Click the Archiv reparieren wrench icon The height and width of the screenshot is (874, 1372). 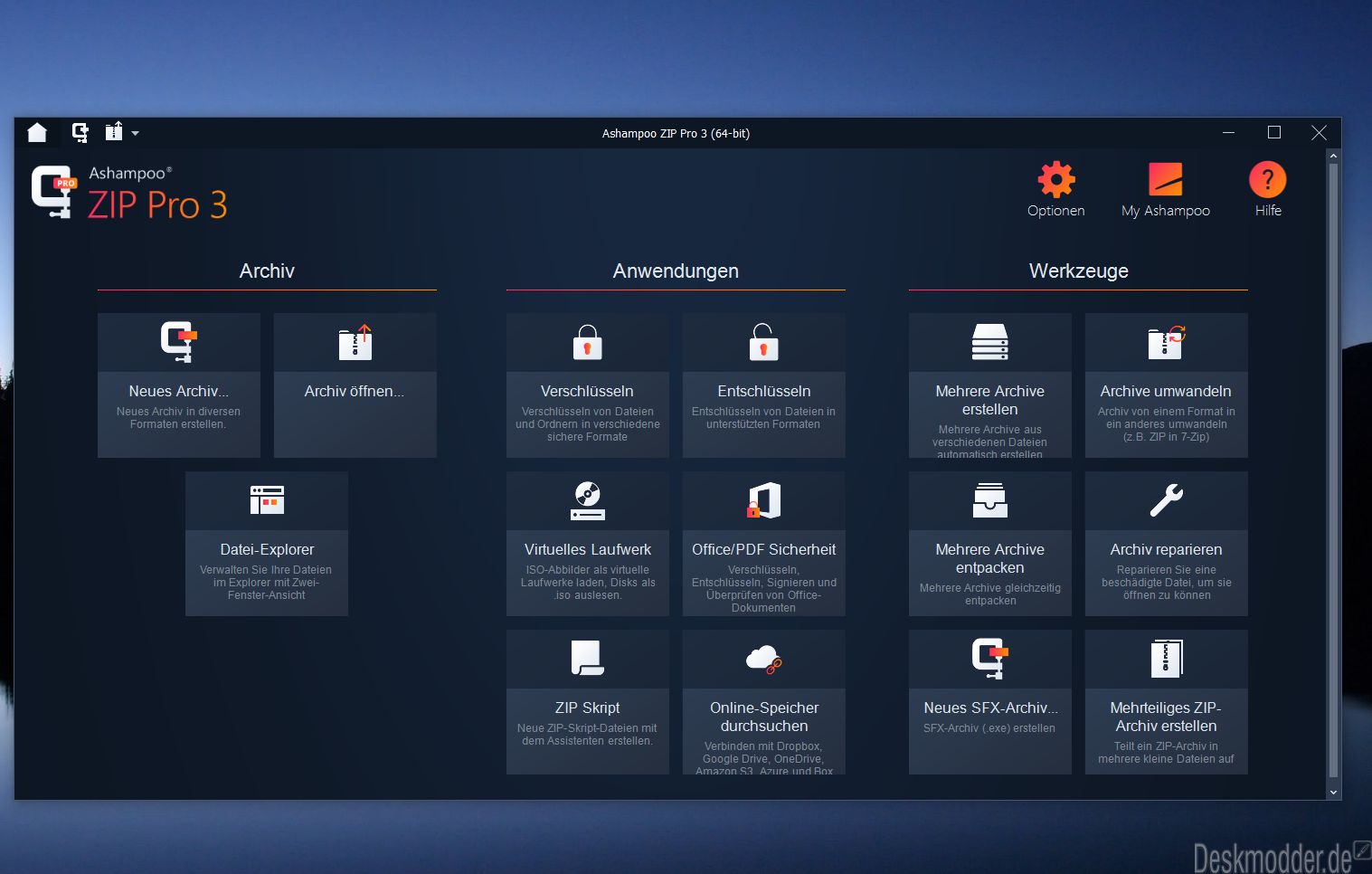pyautogui.click(x=1167, y=500)
